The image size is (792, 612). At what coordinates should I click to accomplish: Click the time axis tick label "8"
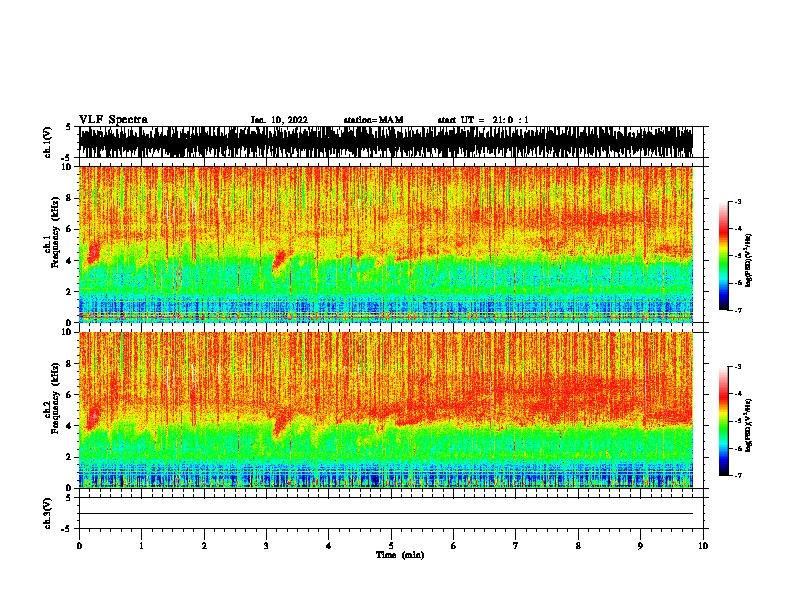(578, 546)
